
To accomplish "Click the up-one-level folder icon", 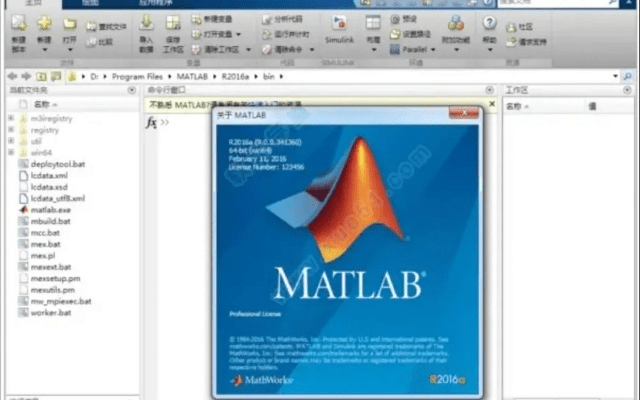I will pyautogui.click(x=41, y=76).
